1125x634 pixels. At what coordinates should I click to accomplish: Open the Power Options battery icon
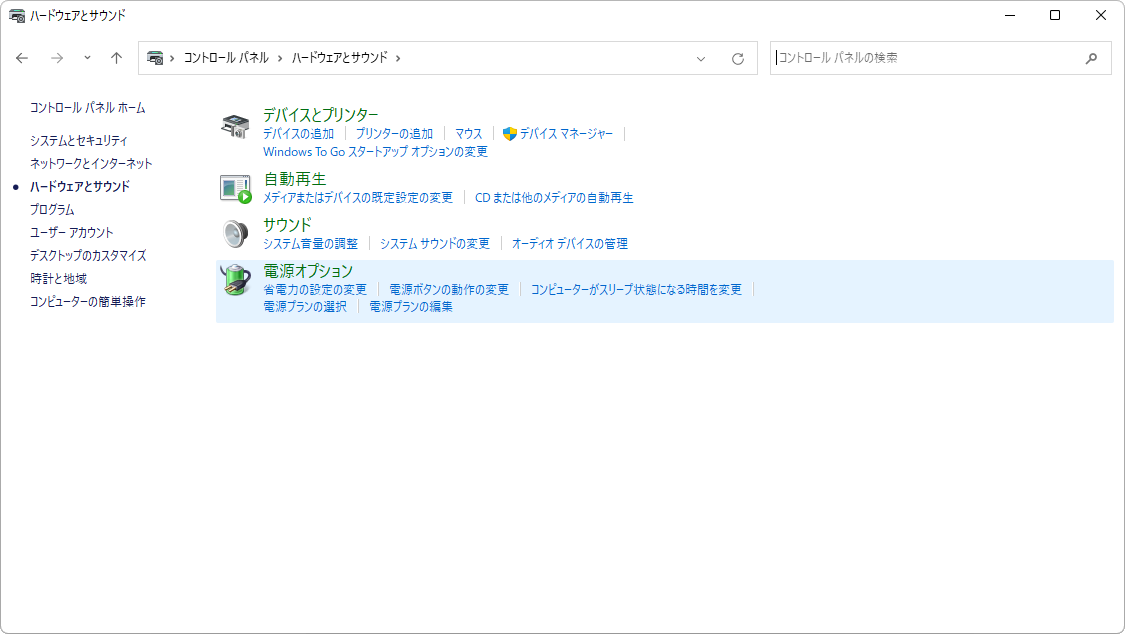click(235, 280)
